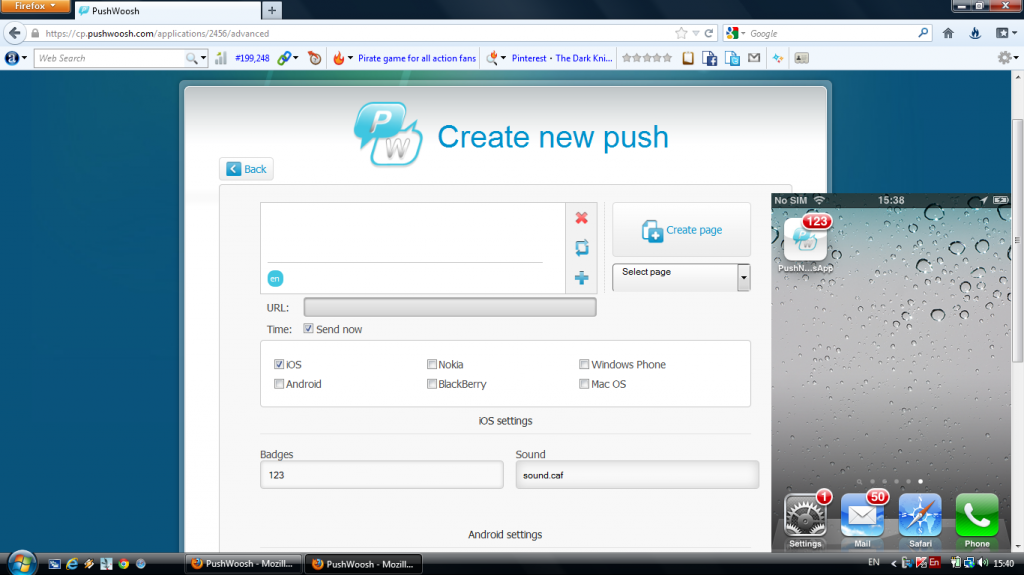This screenshot has height=575, width=1024.
Task: Check the Android platform checkbox
Action: point(279,384)
